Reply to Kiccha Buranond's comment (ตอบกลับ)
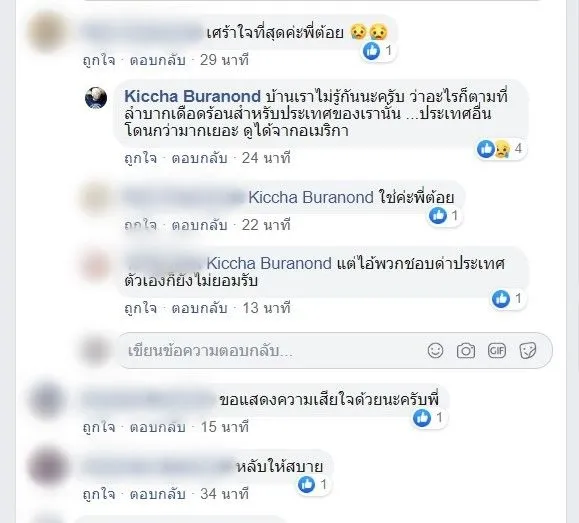The image size is (579, 523). coord(199,158)
